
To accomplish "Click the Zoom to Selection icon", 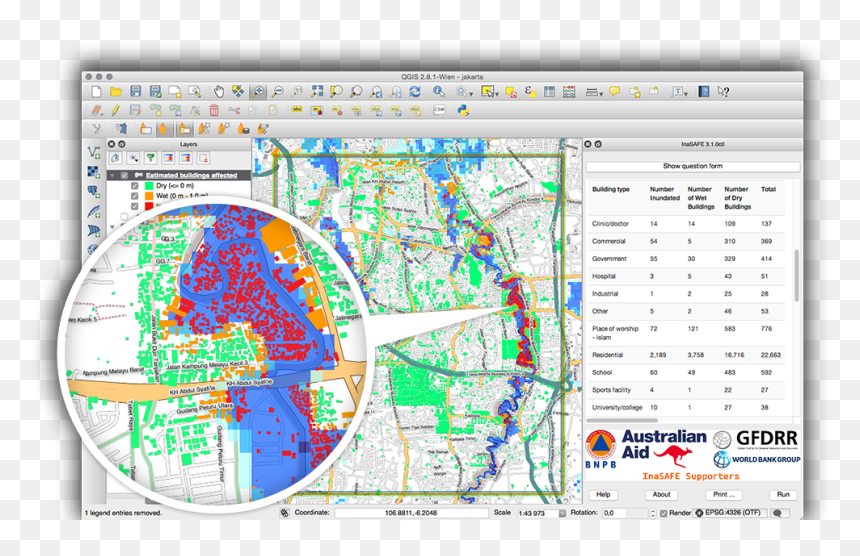I will (336, 92).
